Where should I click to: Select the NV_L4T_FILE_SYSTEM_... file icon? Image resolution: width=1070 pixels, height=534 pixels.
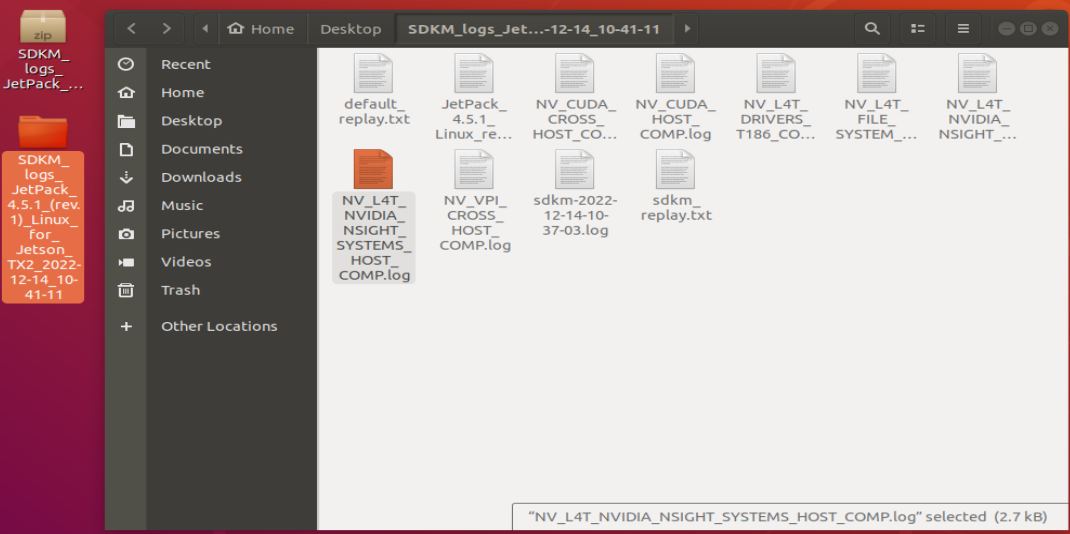click(876, 73)
